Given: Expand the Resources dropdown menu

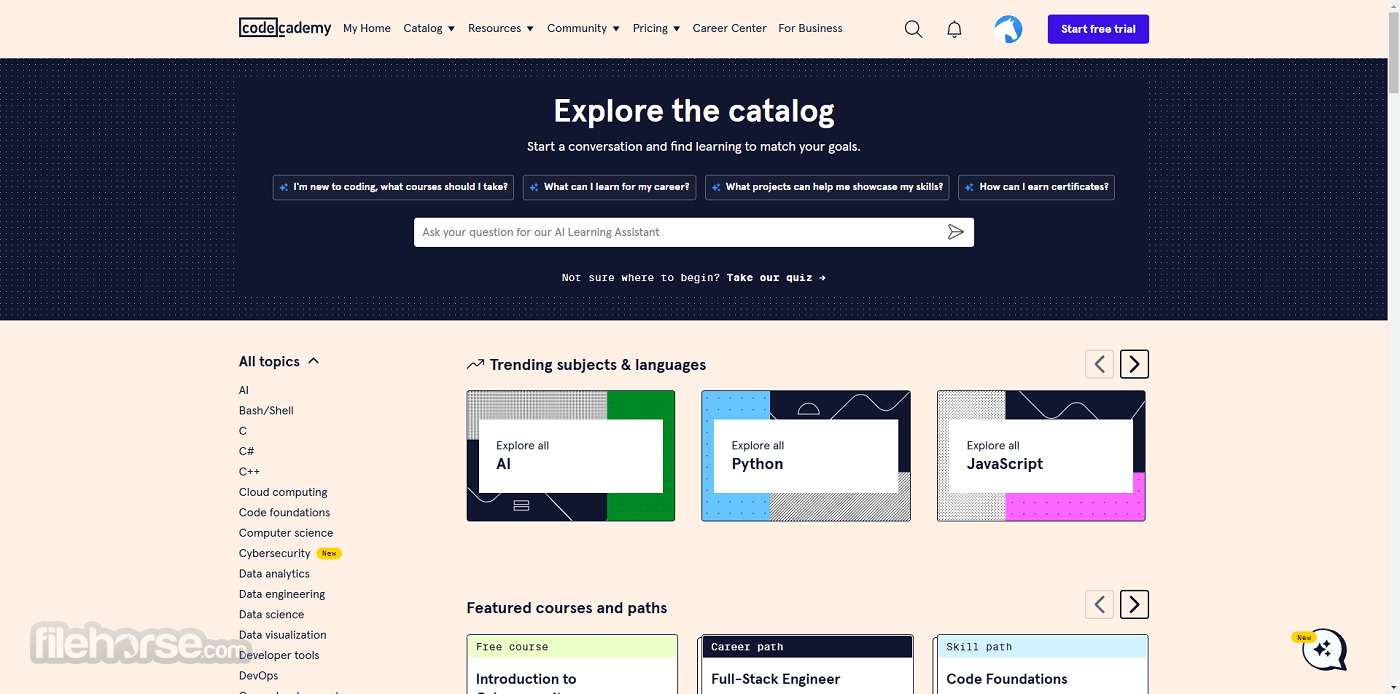Looking at the screenshot, I should point(501,28).
